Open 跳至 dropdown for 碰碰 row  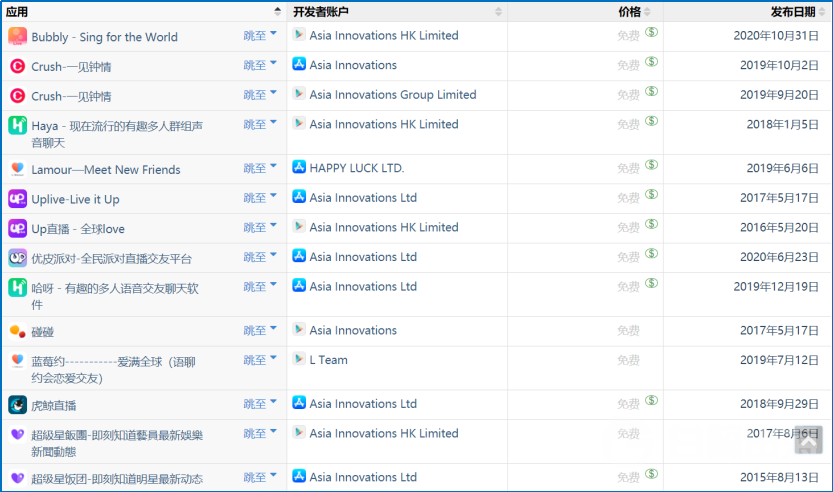coord(260,330)
